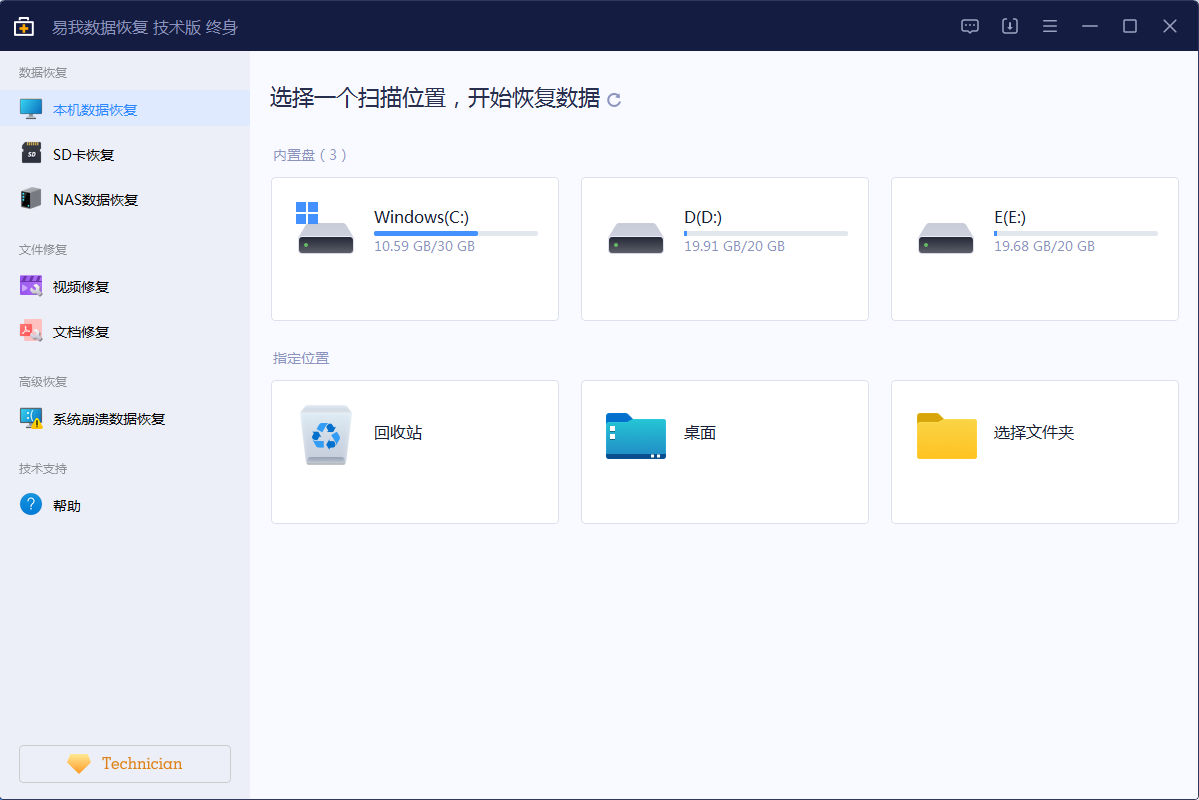The height and width of the screenshot is (800, 1199).
Task: Click the 文档修复 document icon
Action: pyautogui.click(x=31, y=331)
